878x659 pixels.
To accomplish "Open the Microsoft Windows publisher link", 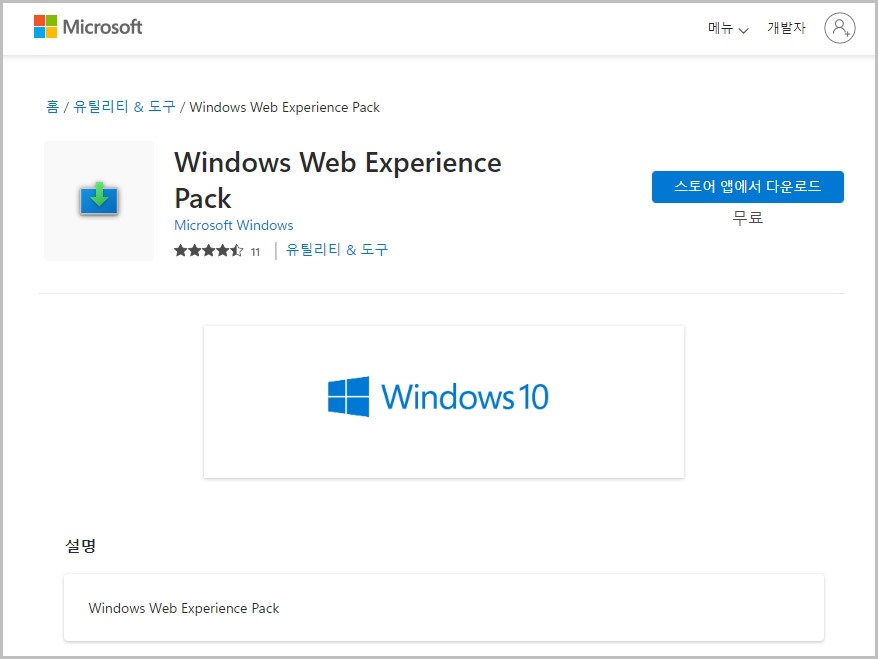I will click(x=233, y=225).
